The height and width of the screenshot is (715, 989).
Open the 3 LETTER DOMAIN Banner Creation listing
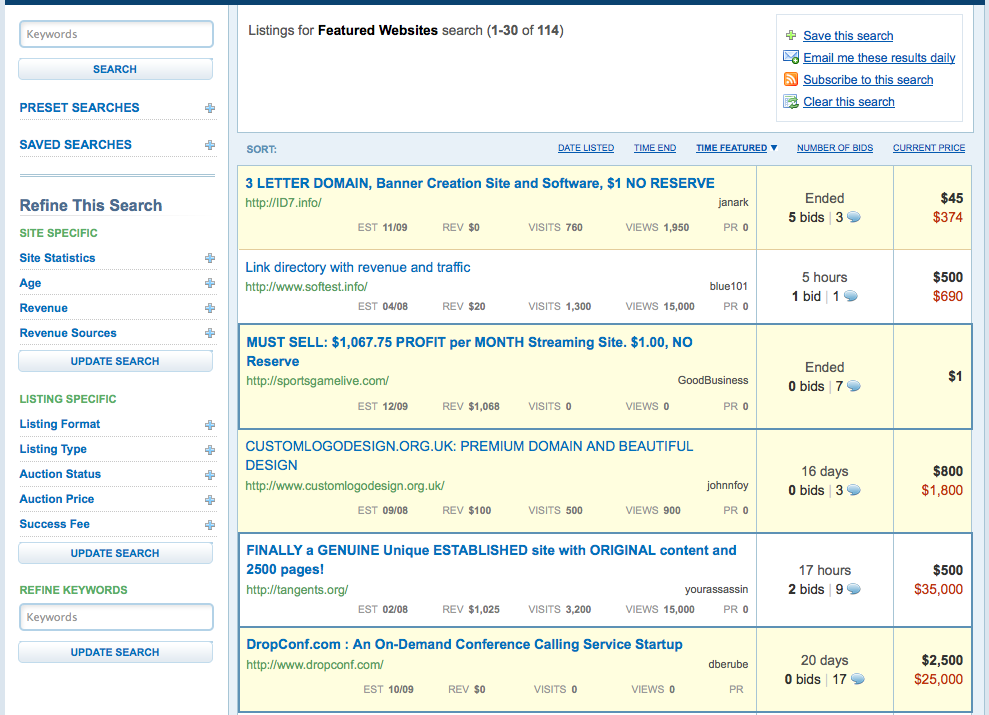point(479,183)
